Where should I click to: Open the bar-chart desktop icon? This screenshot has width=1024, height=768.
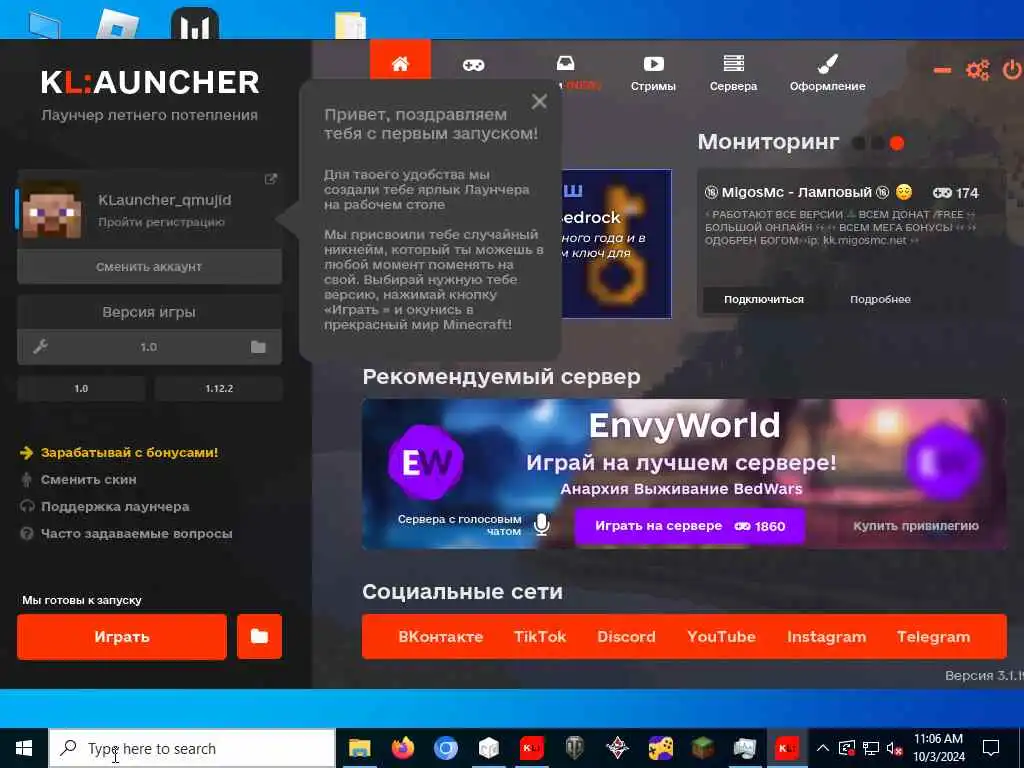tap(195, 25)
